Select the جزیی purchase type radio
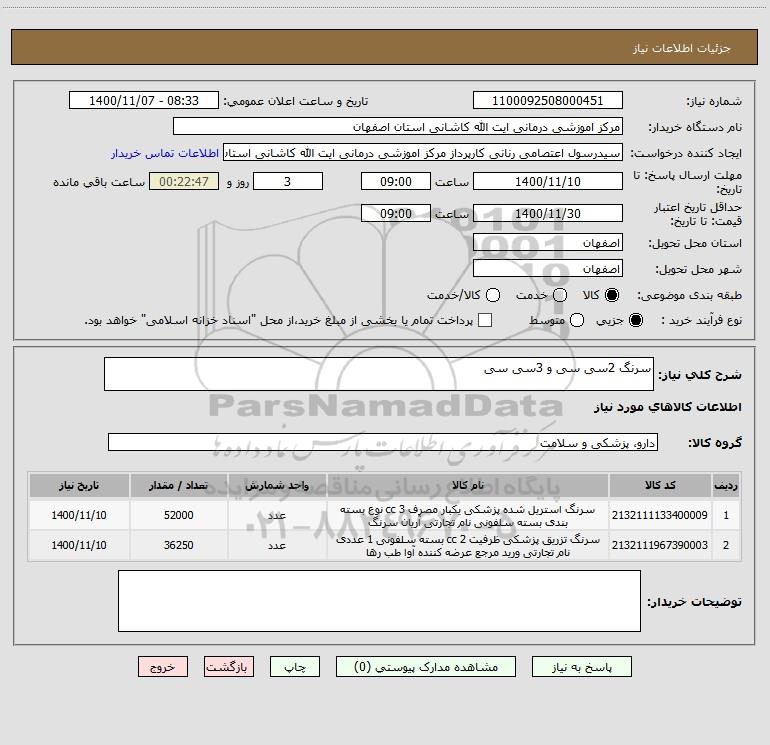The image size is (770, 745). (635, 320)
